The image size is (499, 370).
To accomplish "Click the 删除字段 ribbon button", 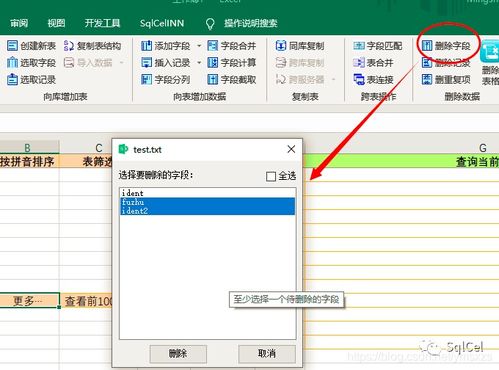I will click(446, 46).
